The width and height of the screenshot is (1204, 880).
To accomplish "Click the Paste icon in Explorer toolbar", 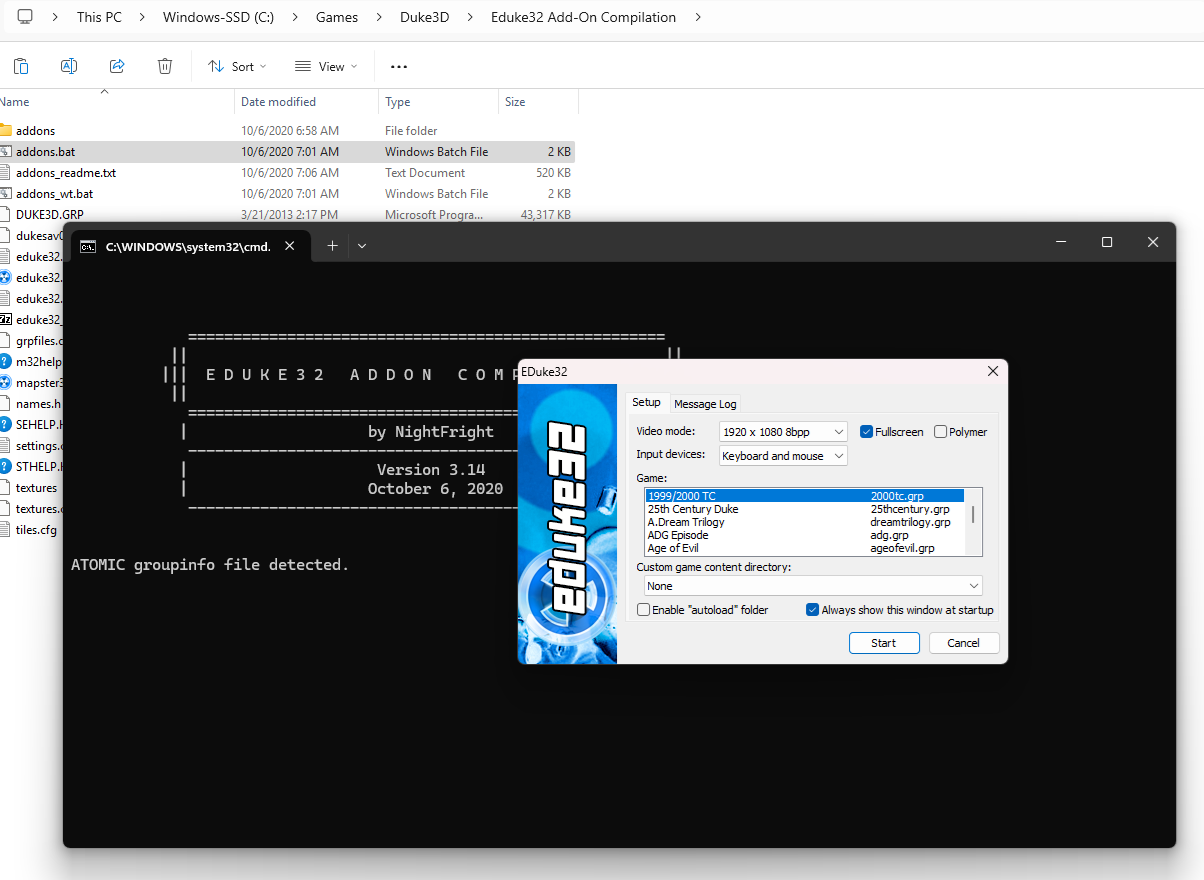I will pyautogui.click(x=21, y=66).
